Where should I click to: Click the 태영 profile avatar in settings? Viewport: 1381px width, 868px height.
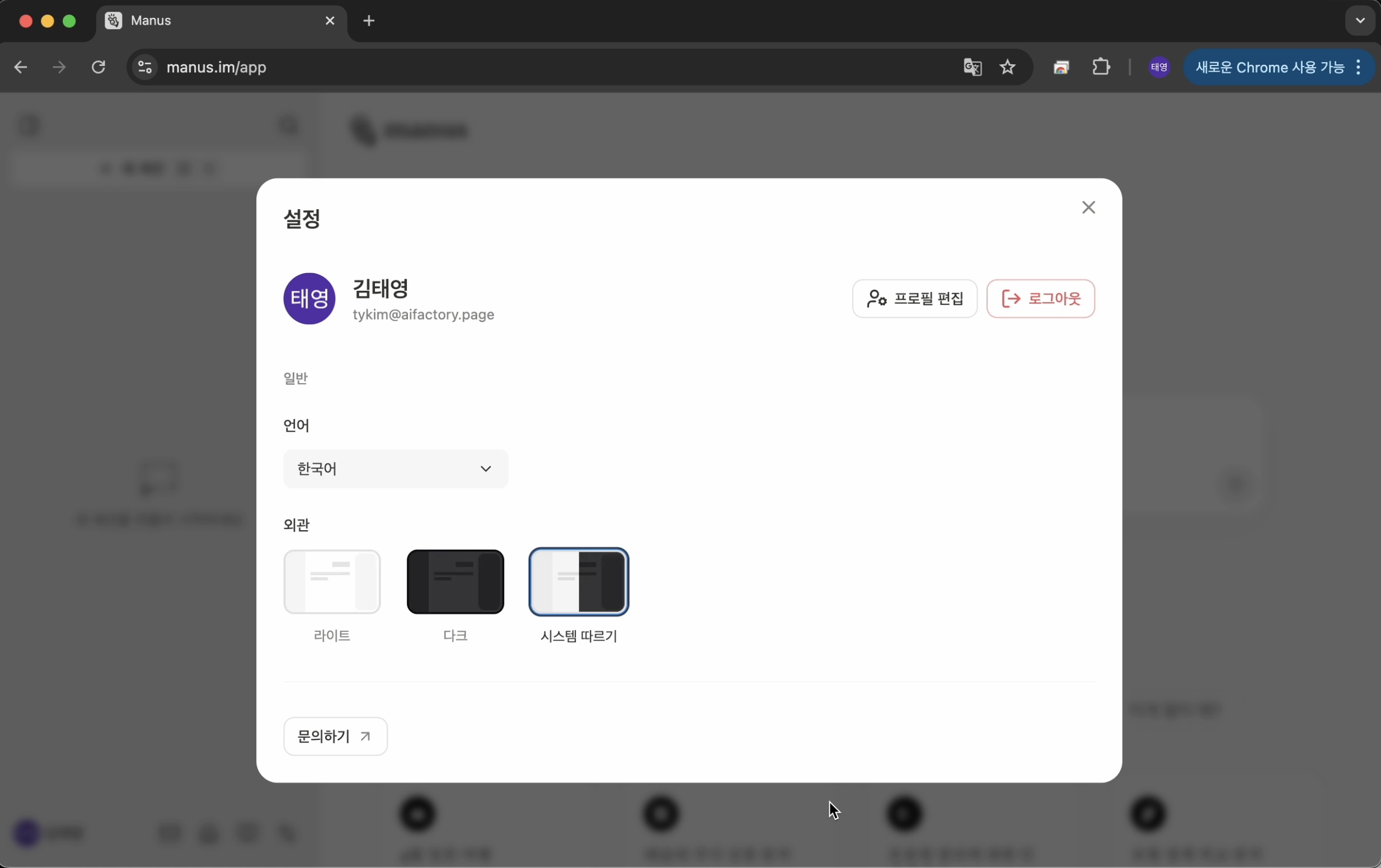[309, 298]
